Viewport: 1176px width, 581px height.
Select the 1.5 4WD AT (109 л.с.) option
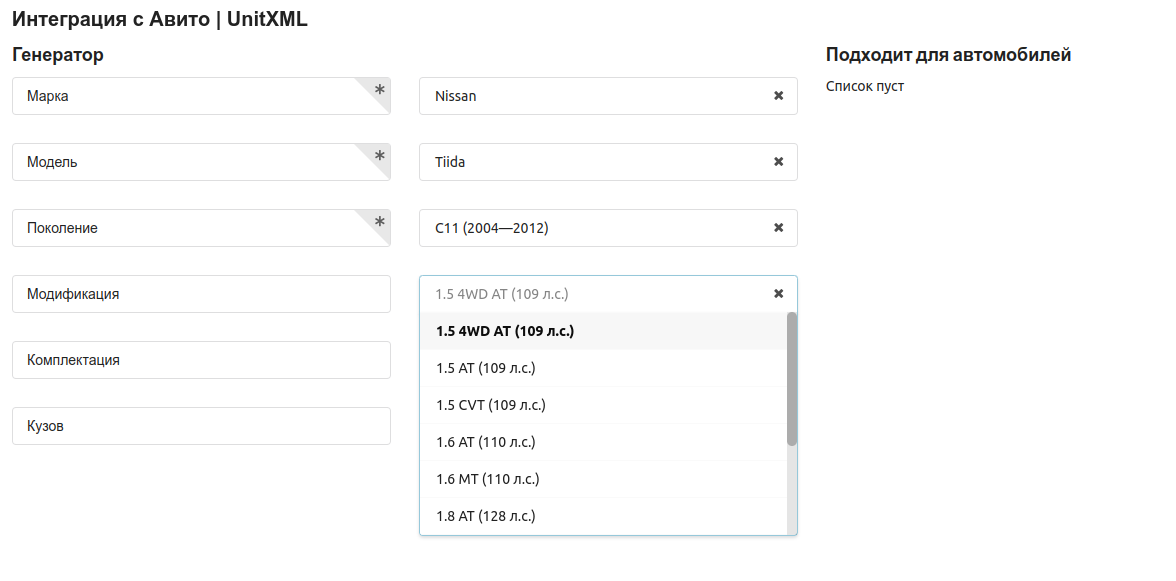tap(603, 331)
